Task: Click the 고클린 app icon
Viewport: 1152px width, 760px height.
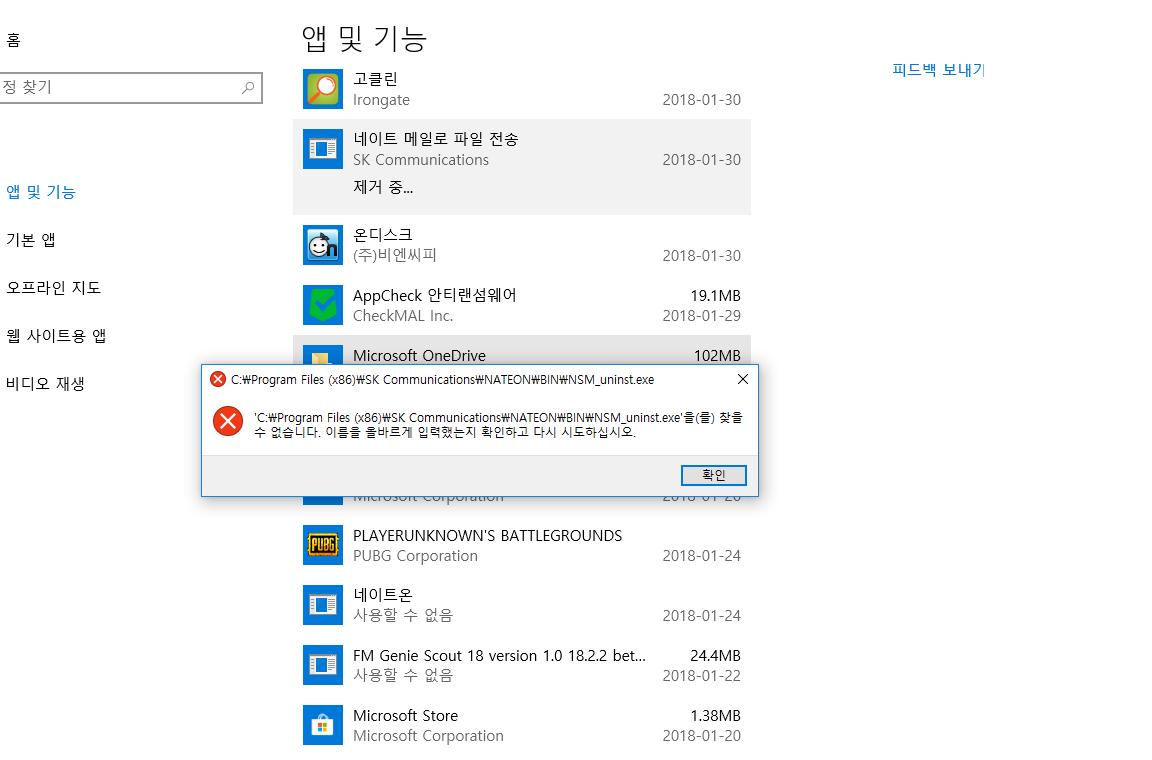Action: point(323,89)
